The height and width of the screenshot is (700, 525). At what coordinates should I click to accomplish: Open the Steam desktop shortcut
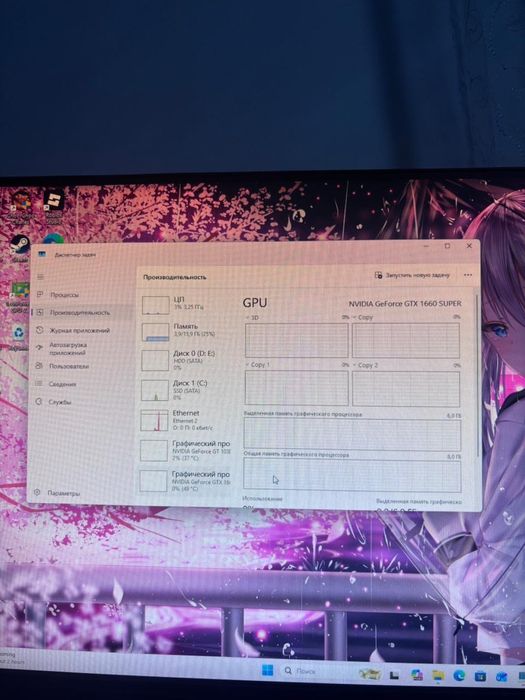click(x=20, y=247)
